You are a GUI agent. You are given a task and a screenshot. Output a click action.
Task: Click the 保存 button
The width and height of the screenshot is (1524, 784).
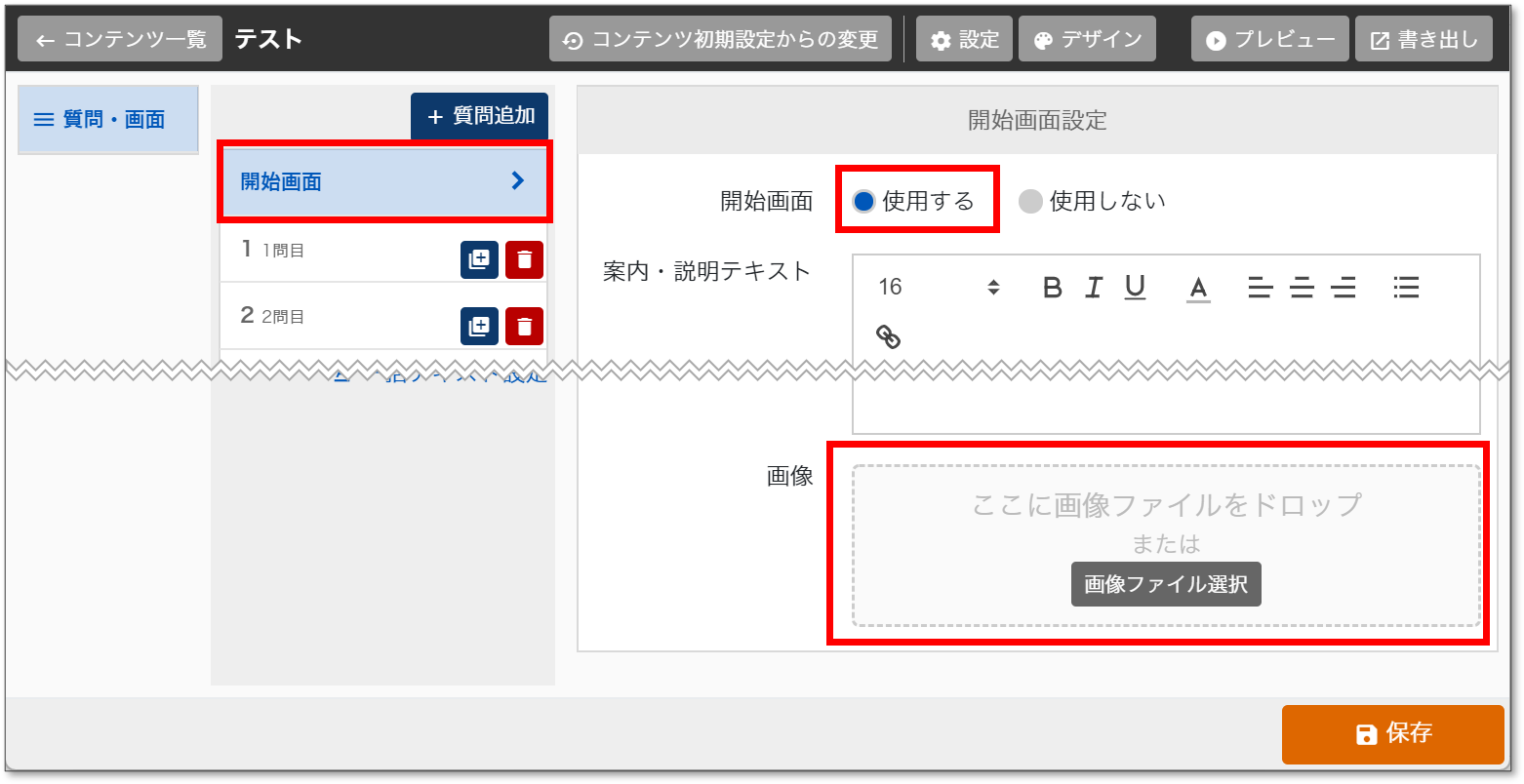pos(1392,734)
